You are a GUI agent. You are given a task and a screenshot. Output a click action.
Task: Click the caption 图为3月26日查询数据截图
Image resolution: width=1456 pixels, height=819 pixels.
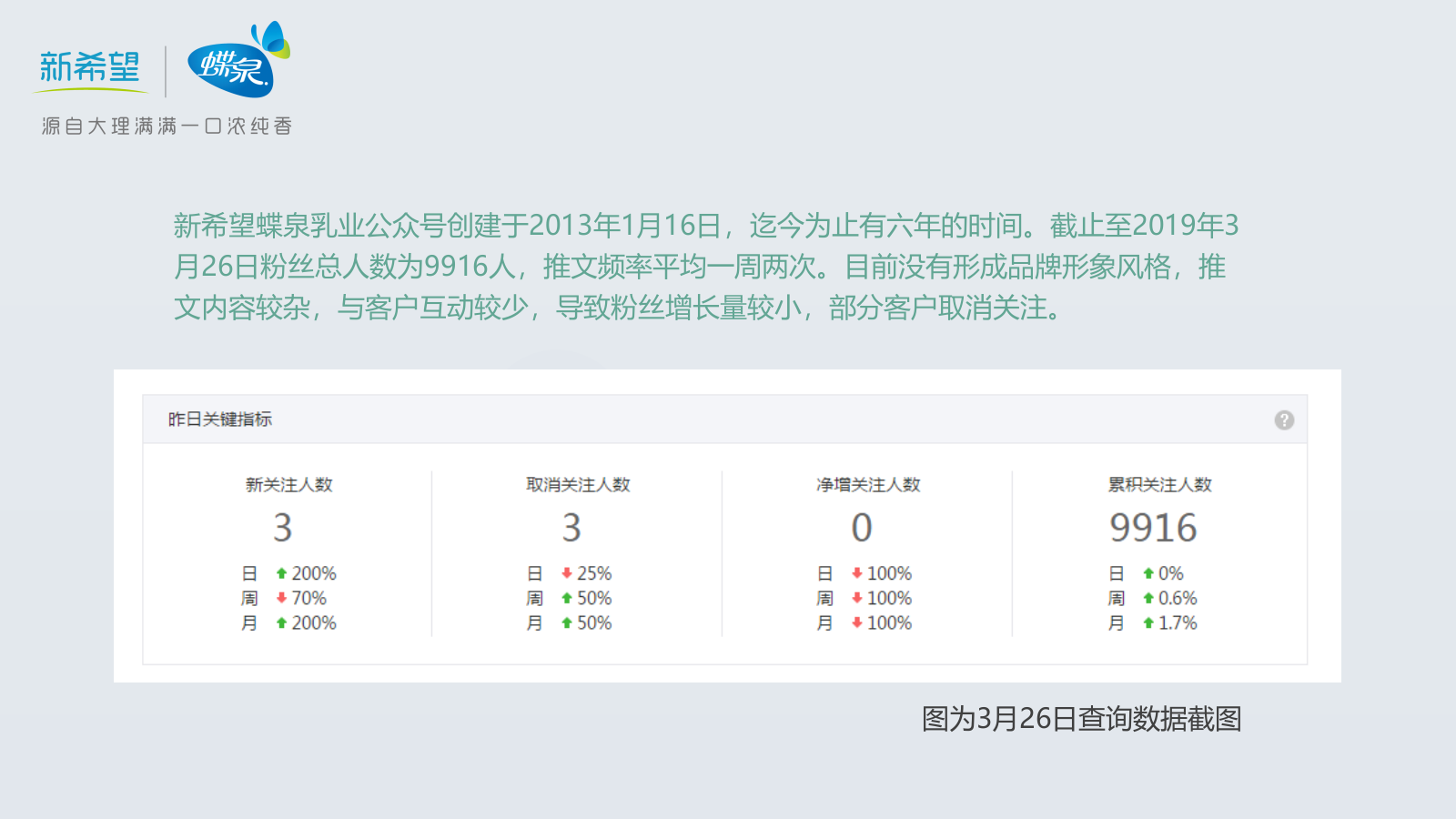point(1083,719)
